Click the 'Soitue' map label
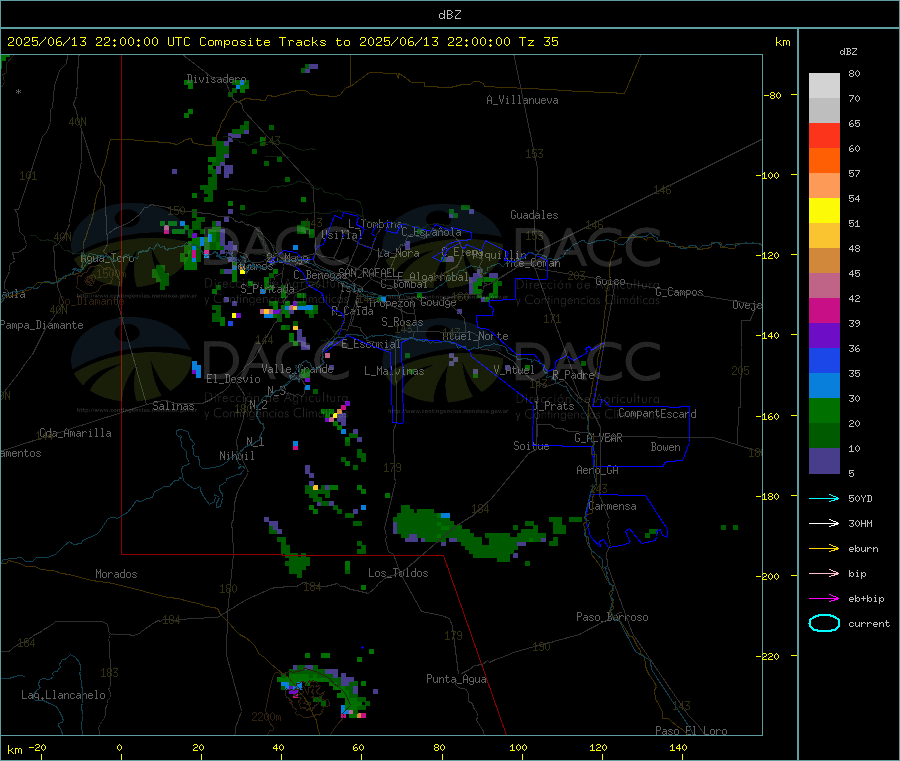 click(x=531, y=446)
